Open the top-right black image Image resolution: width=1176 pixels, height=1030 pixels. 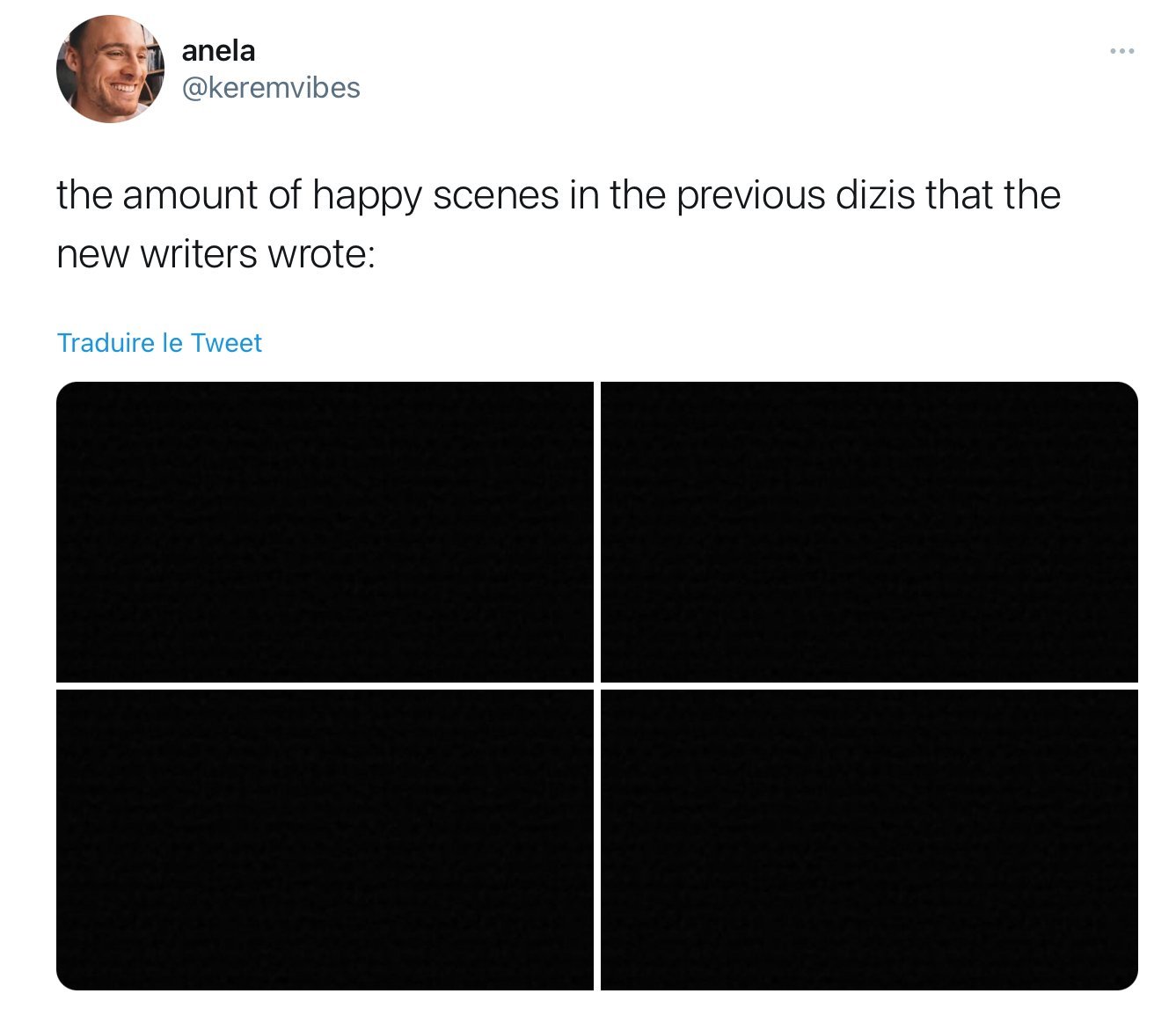coord(869,531)
